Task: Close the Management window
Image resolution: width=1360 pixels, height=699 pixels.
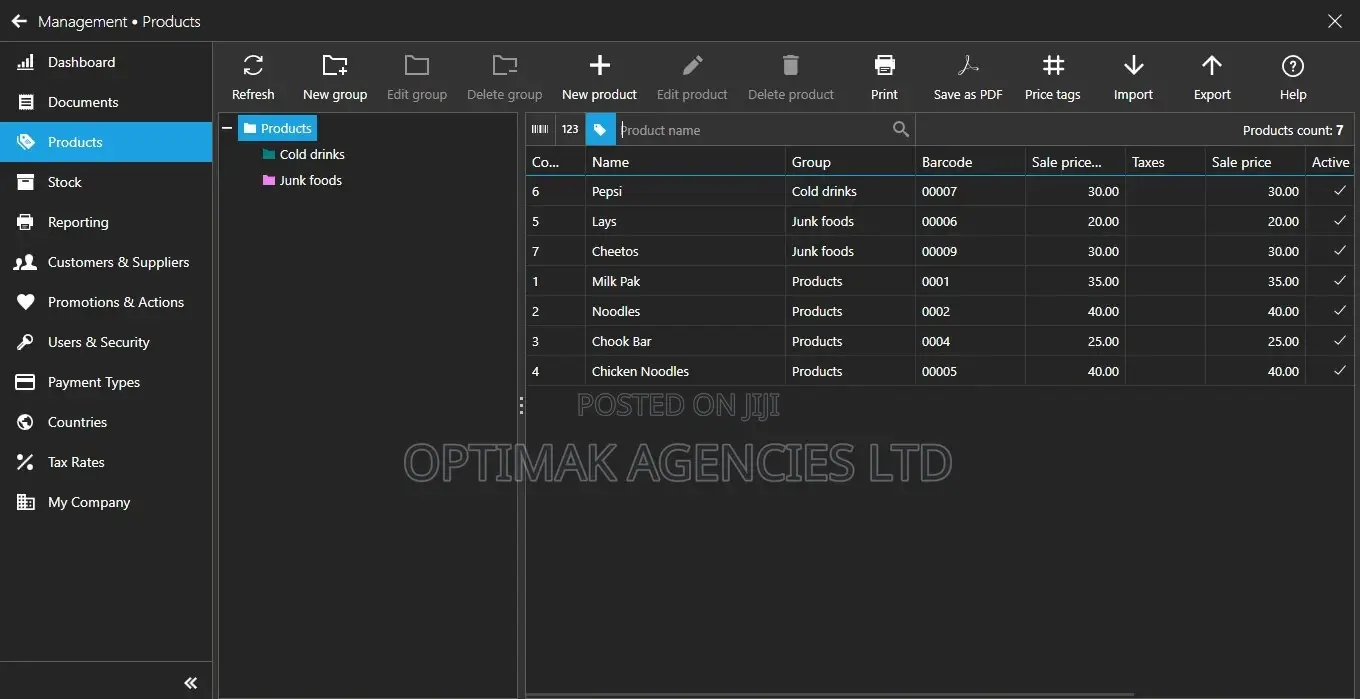Action: 1335,21
